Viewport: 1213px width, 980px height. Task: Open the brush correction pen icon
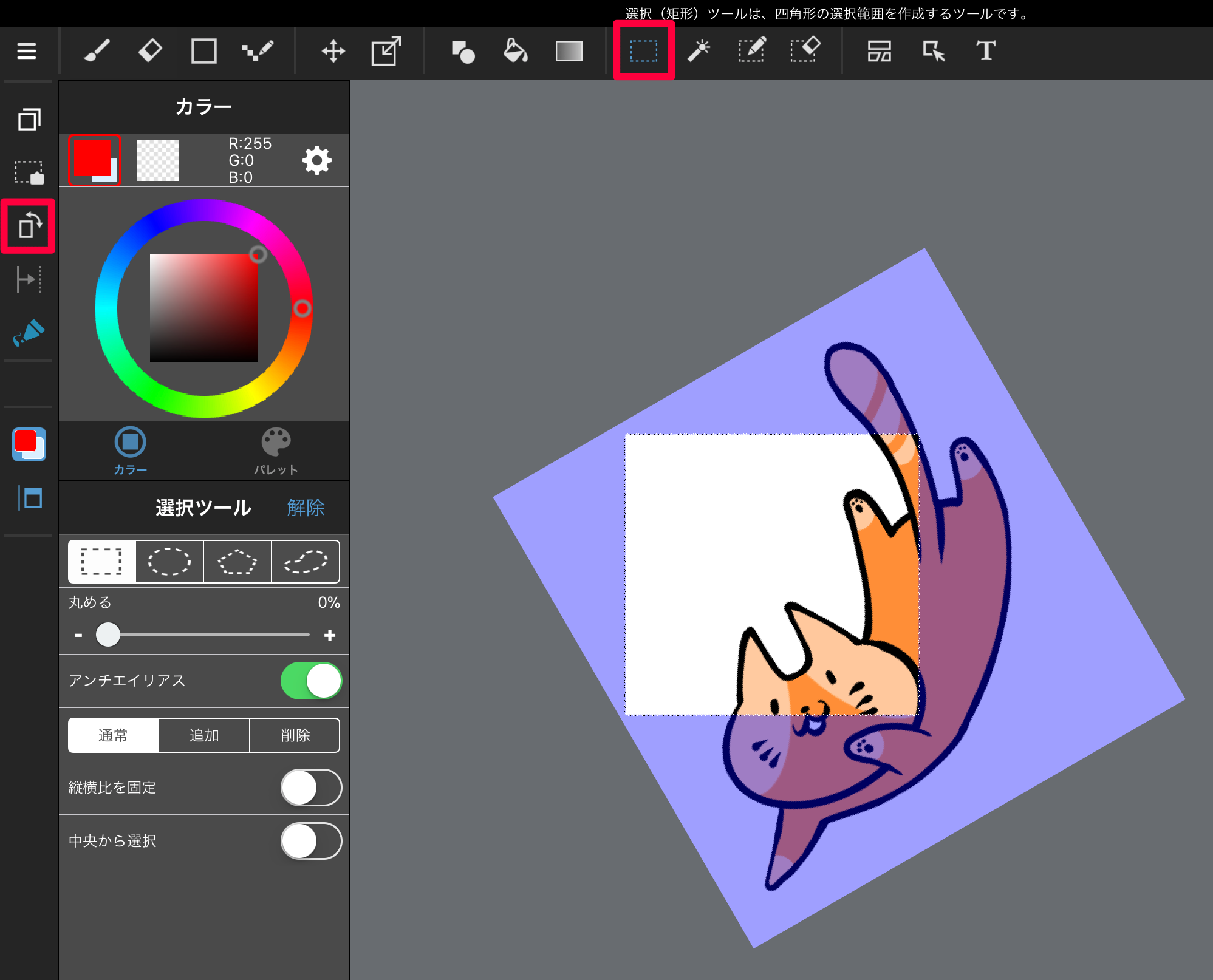(29, 332)
